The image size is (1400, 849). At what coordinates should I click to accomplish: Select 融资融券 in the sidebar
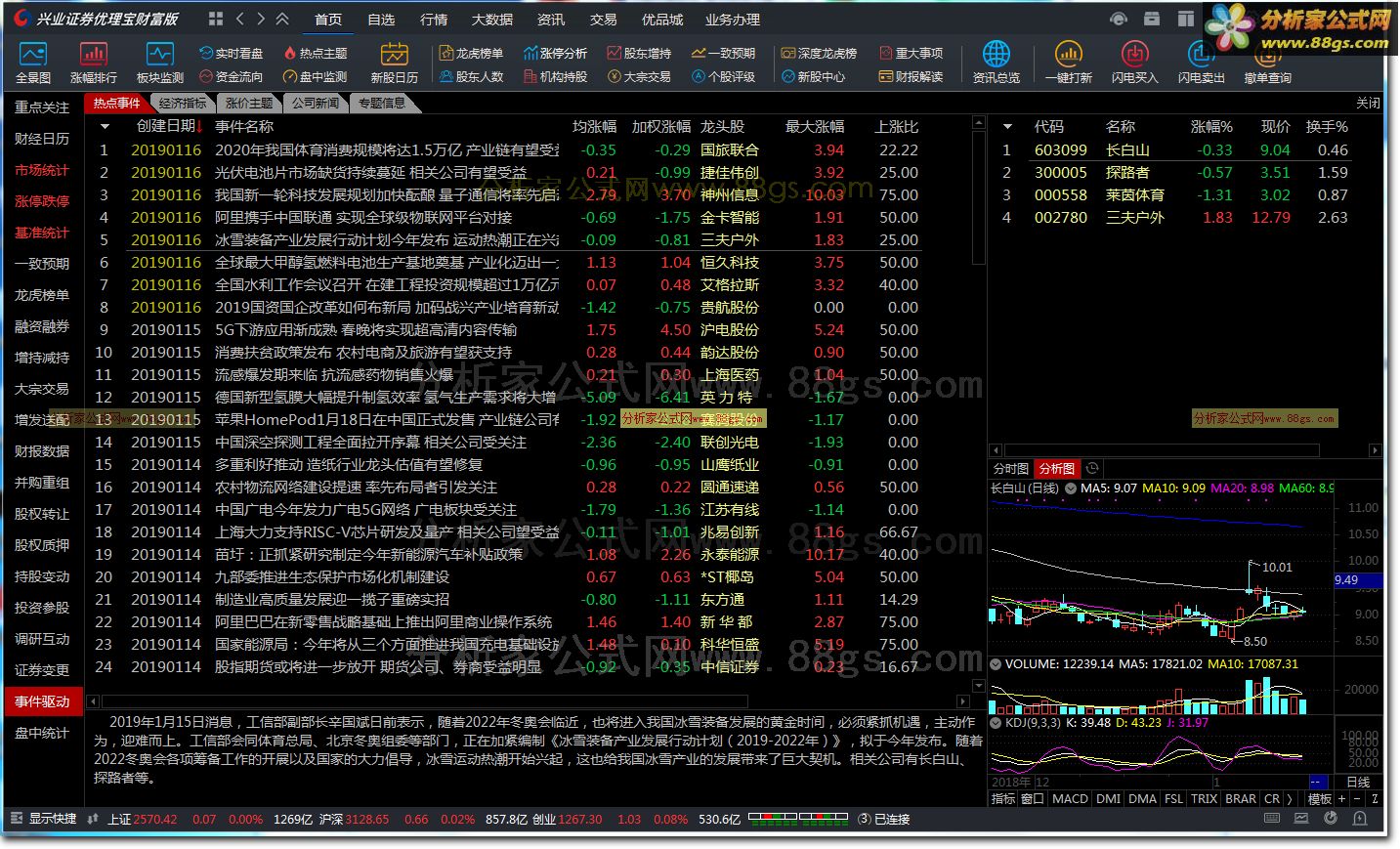[x=42, y=326]
